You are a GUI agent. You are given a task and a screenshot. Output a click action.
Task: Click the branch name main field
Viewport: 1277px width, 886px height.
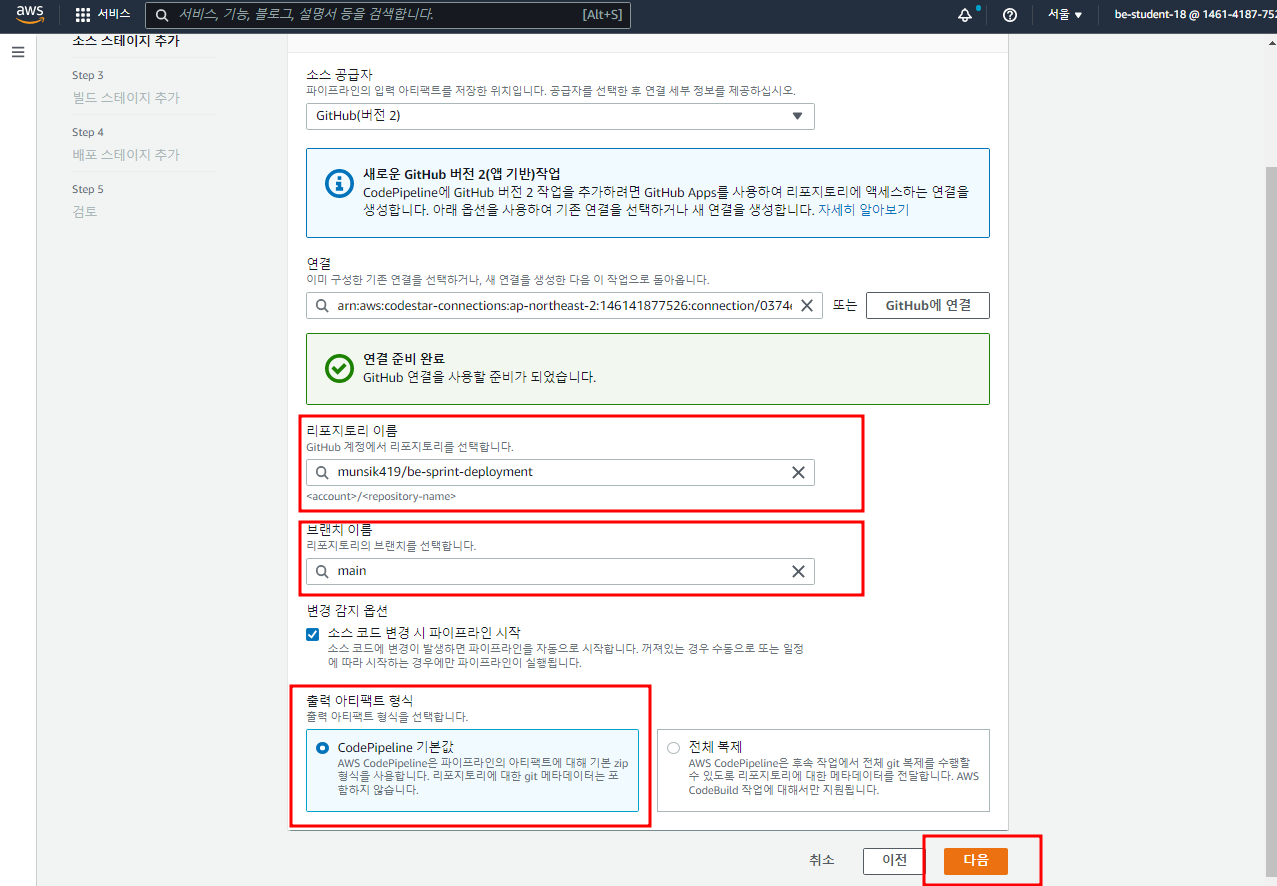[560, 571]
